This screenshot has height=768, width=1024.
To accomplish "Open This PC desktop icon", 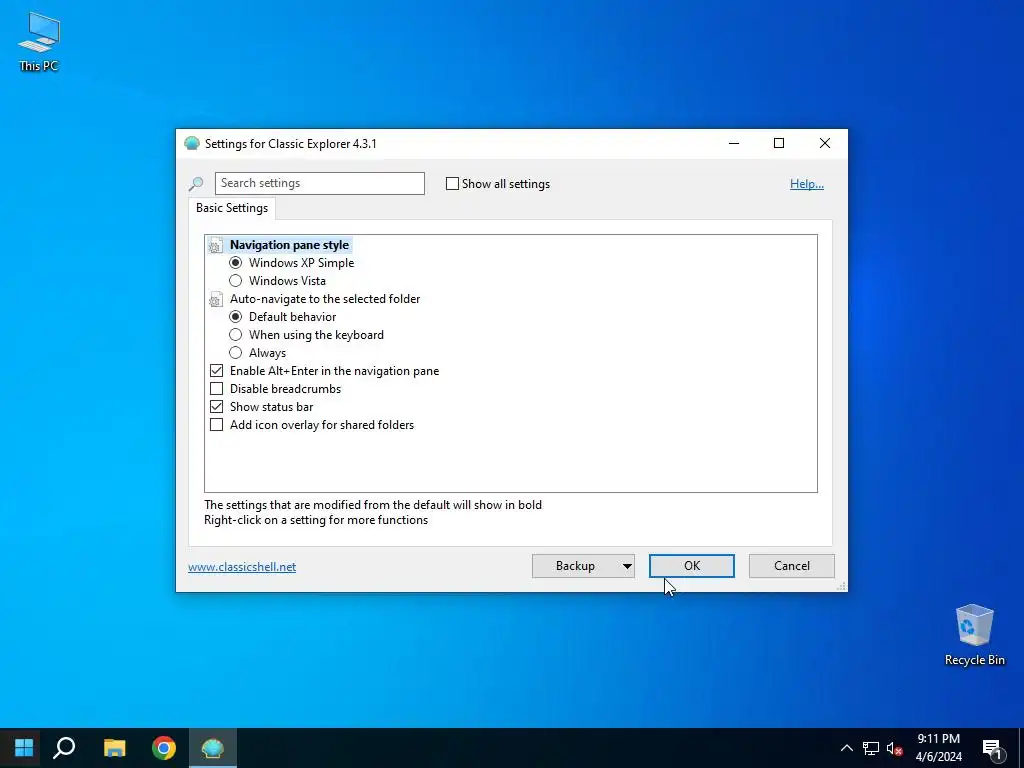I will click(x=39, y=41).
